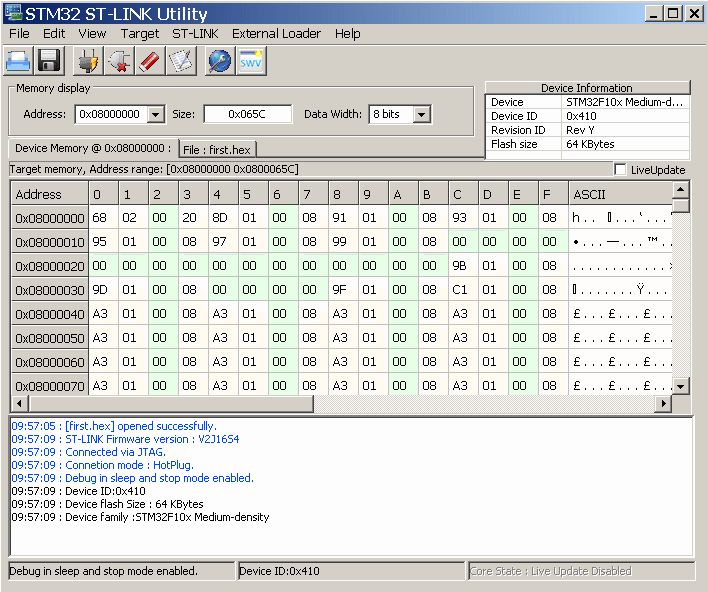Expand the Address dropdown arrow
This screenshot has height=592, width=708.
coord(155,115)
